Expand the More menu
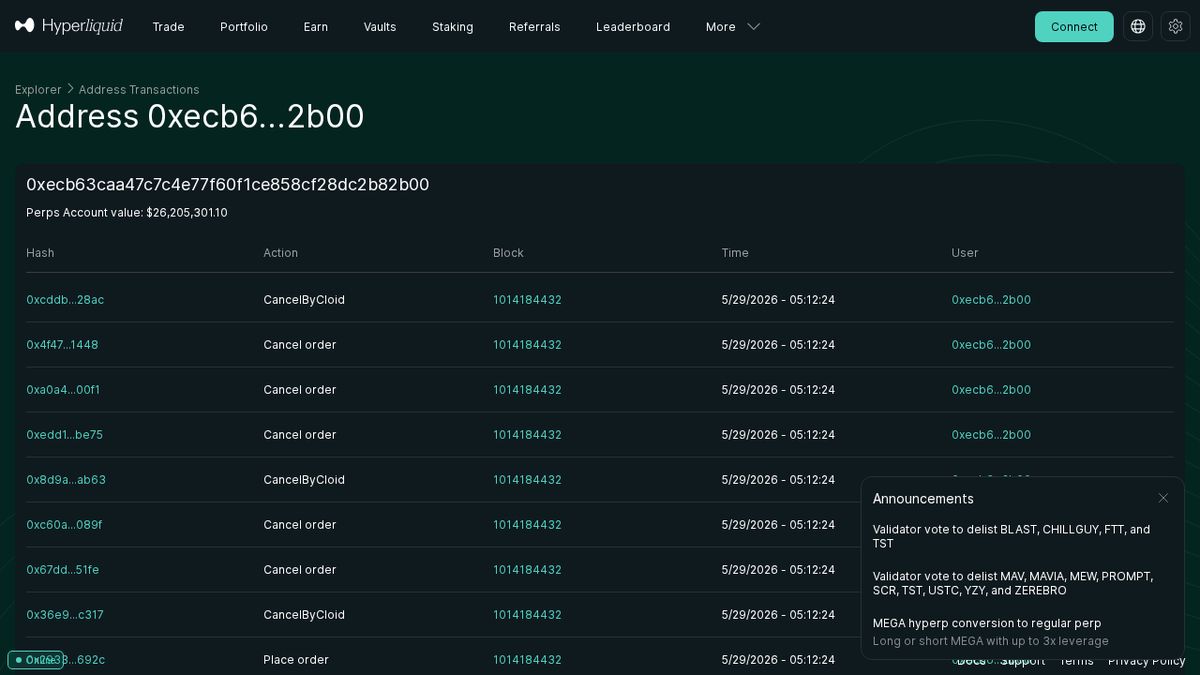 (733, 27)
